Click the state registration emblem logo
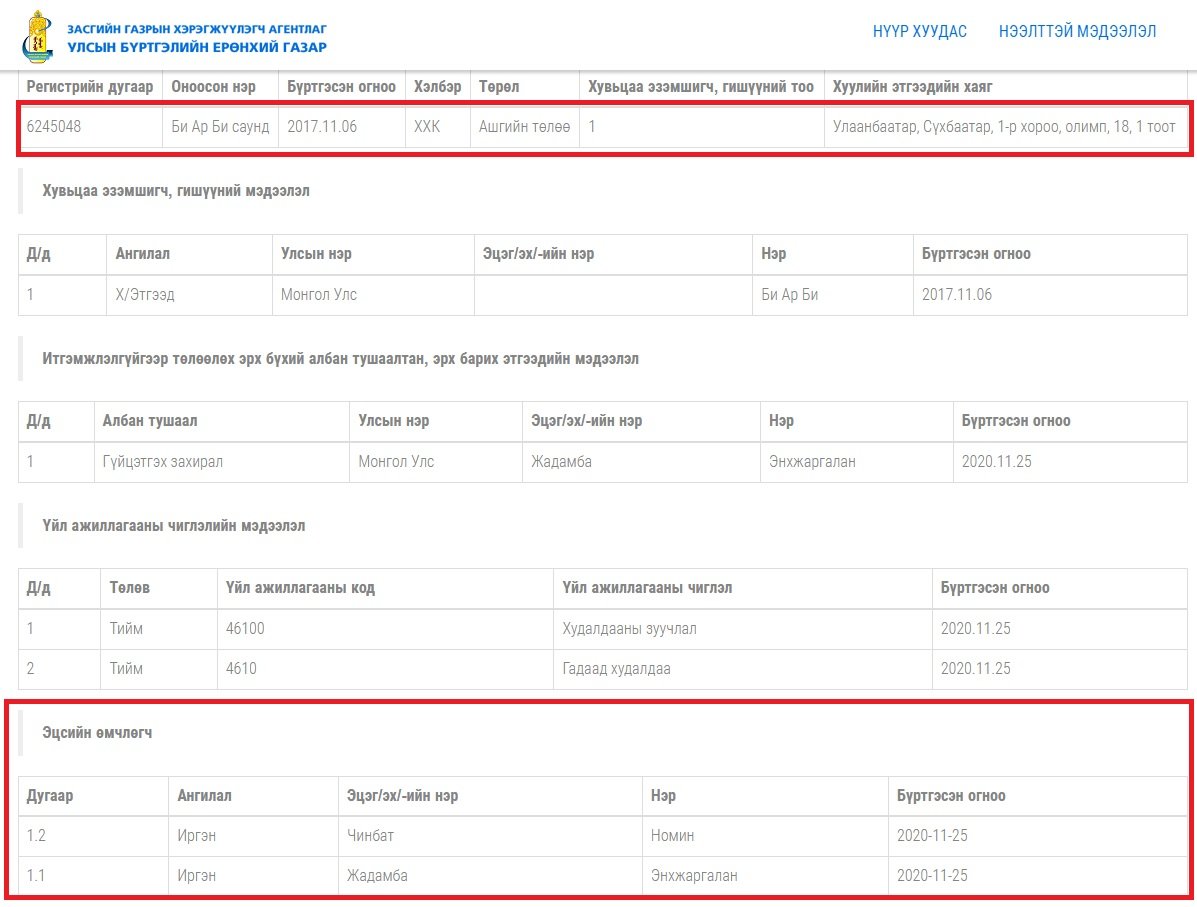 tap(37, 37)
